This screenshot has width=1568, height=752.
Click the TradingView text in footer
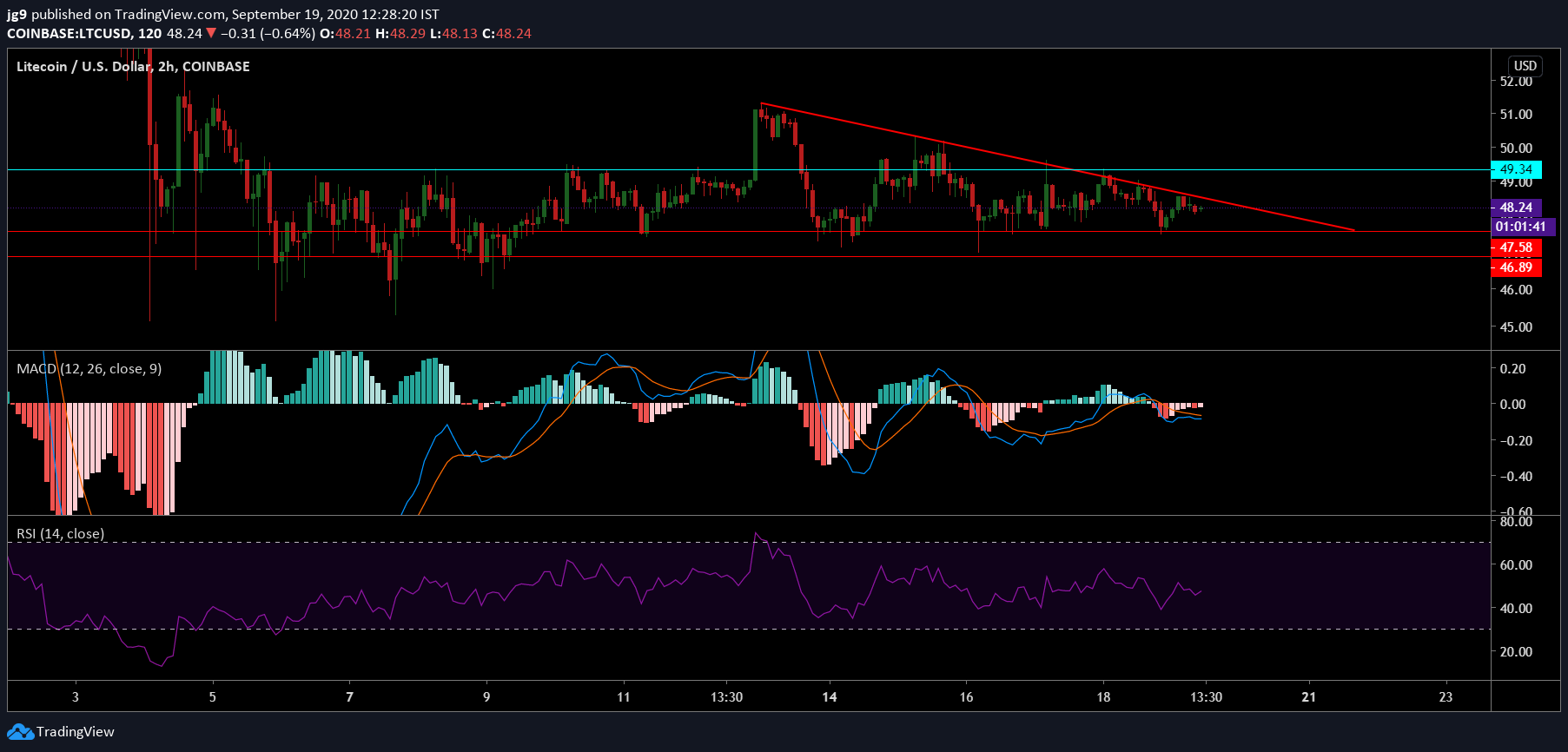click(75, 732)
